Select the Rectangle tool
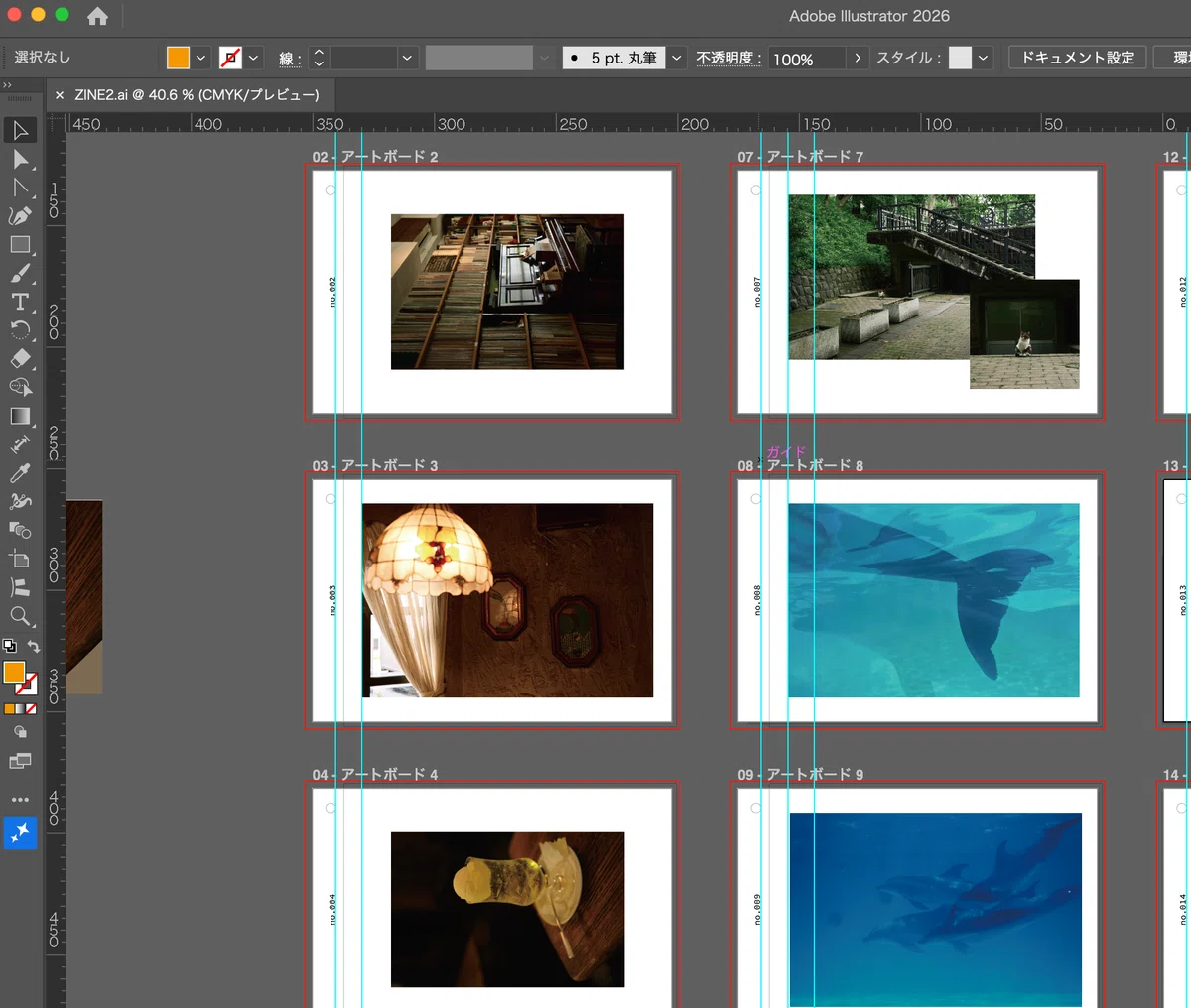The width and height of the screenshot is (1191, 1008). (20, 244)
